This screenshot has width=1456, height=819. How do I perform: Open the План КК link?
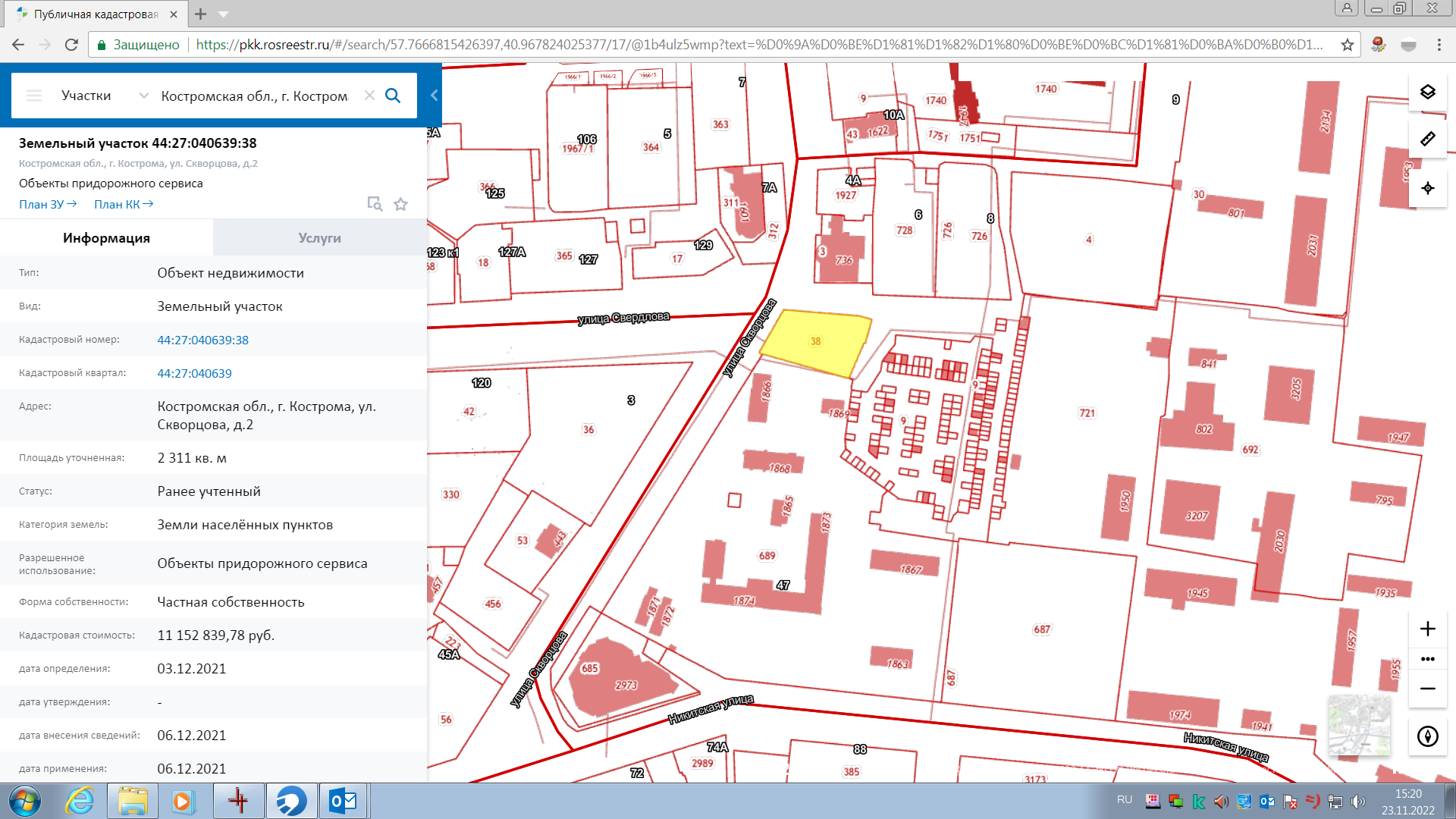124,204
